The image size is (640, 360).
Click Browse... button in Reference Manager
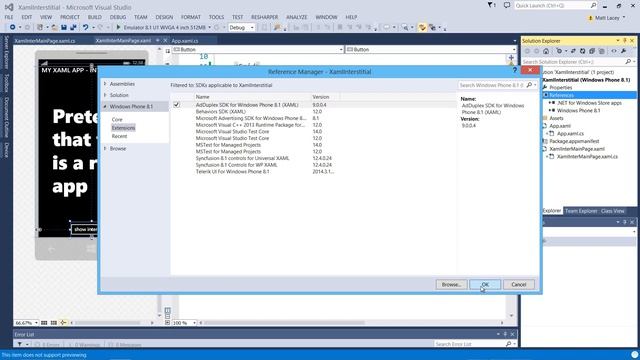tap(451, 284)
